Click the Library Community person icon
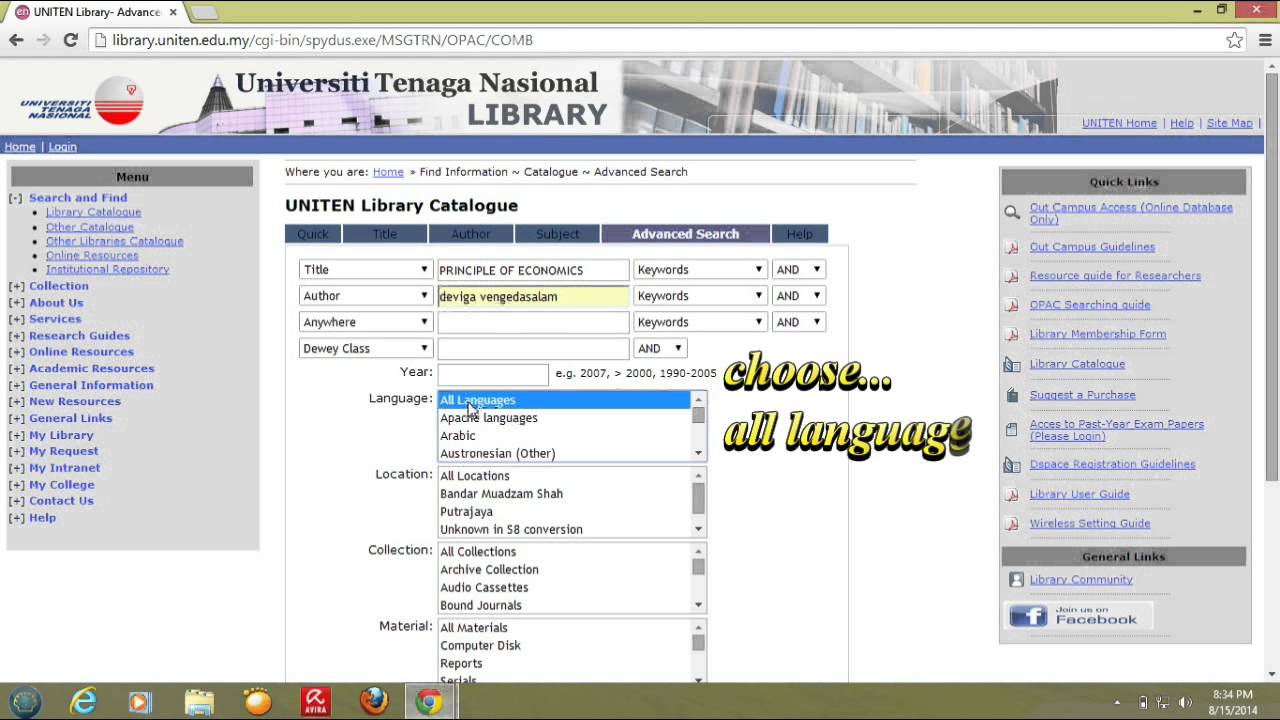 click(1016, 580)
